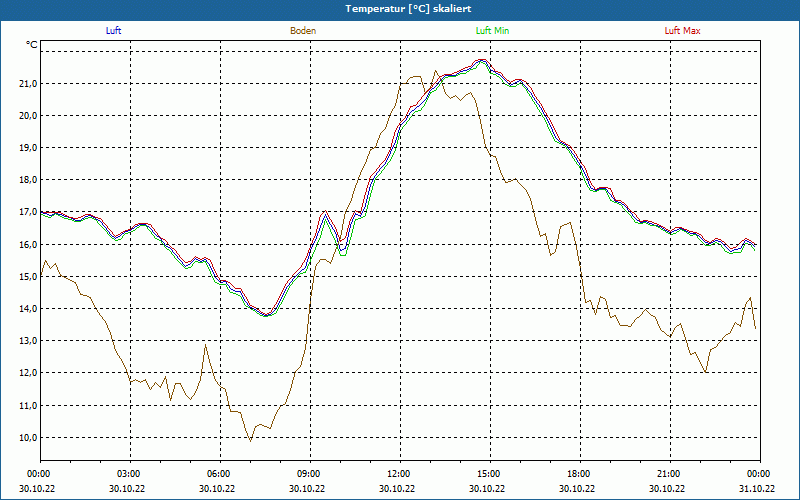The height and width of the screenshot is (500, 800).
Task: Click the '11,0' y-axis value
Action: (x=29, y=406)
